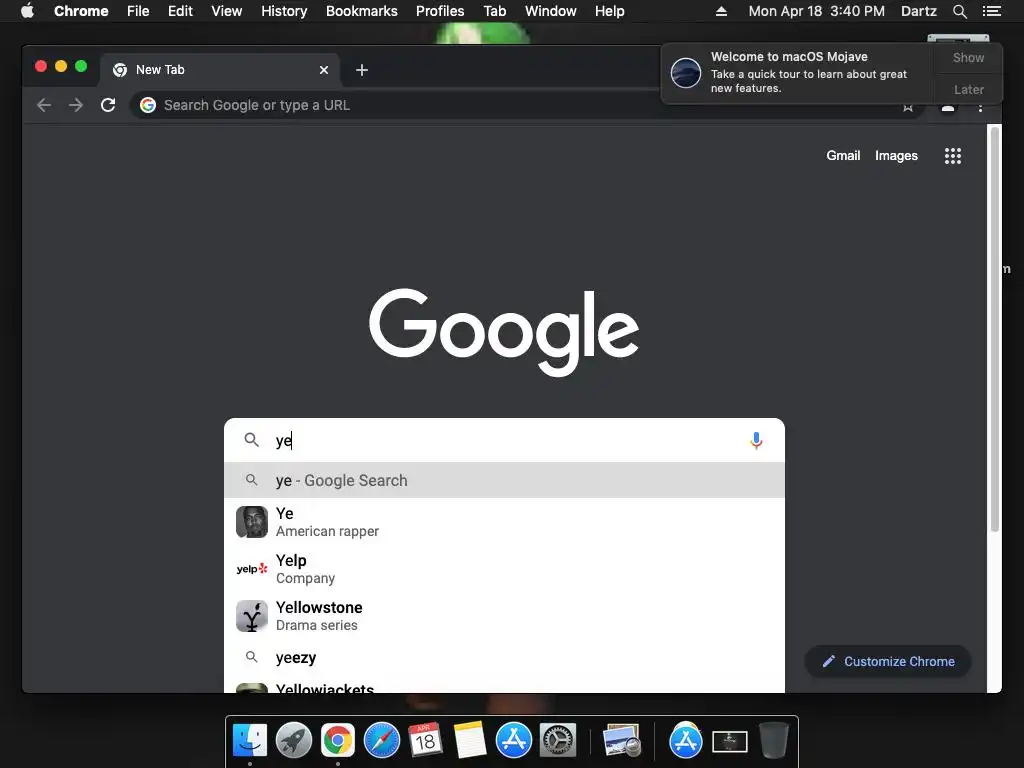Select the Yellowstone Drama series suggestion
The height and width of the screenshot is (768, 1024).
(504, 616)
